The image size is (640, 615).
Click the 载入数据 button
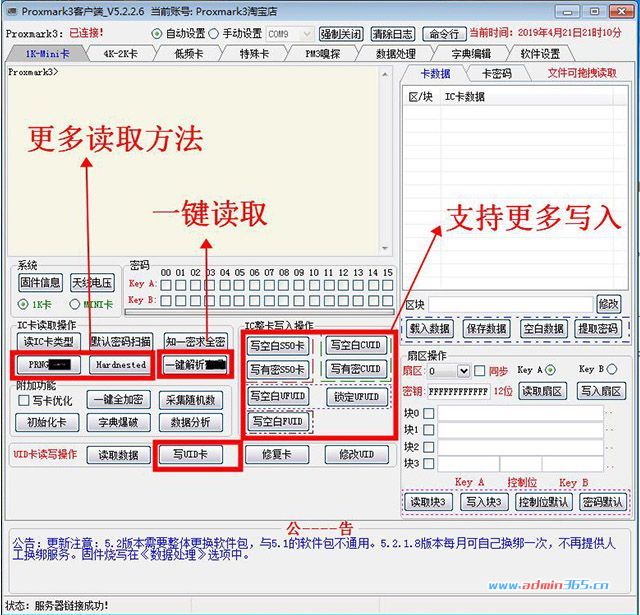(429, 329)
